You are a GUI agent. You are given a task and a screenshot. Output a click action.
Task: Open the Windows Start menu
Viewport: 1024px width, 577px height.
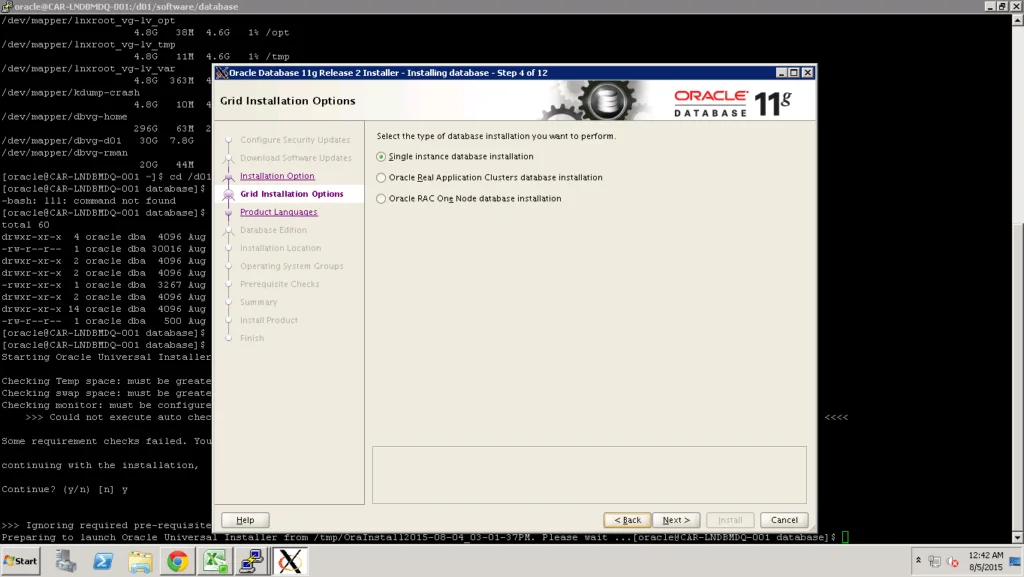[21, 561]
